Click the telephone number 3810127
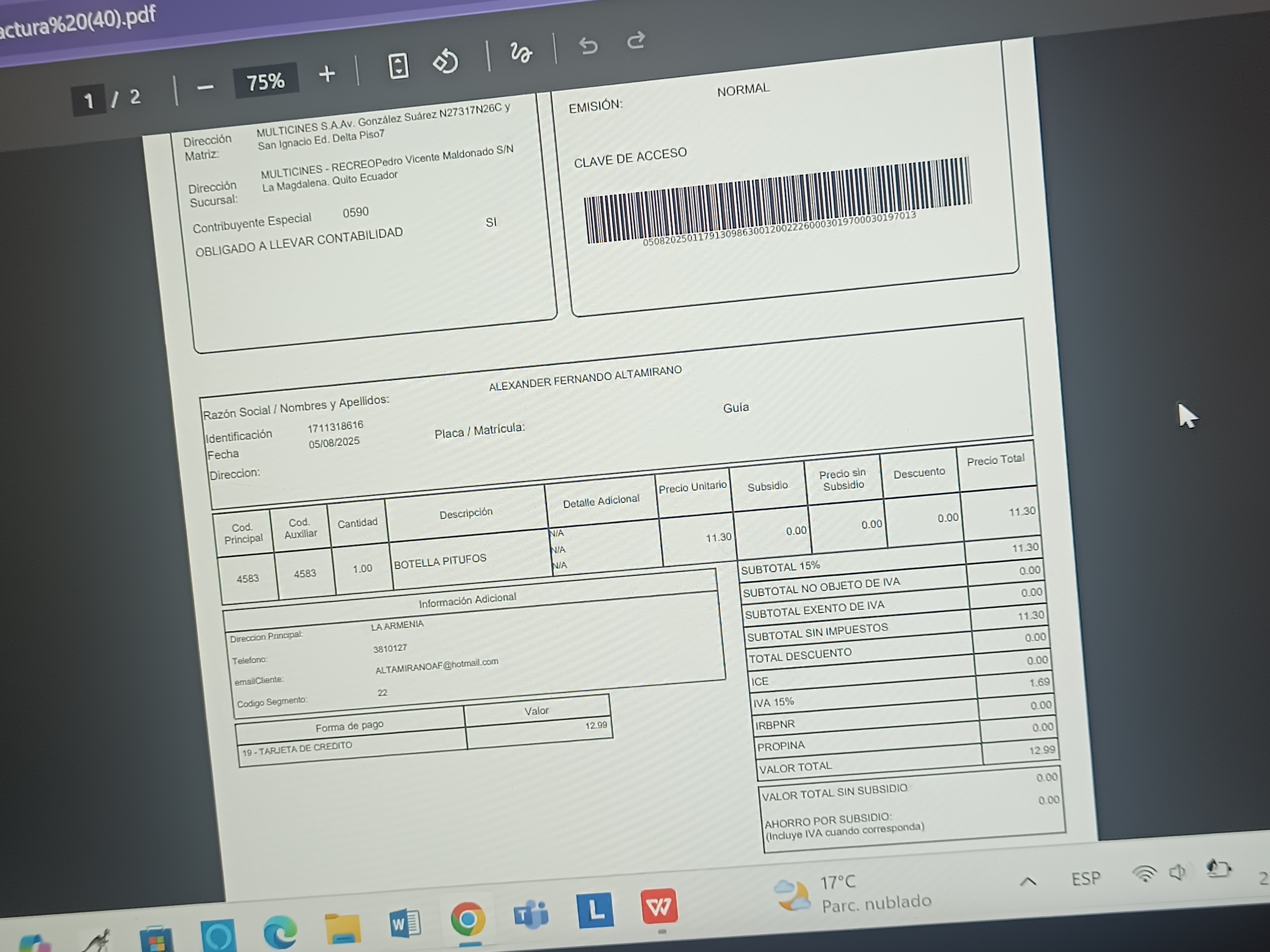The width and height of the screenshot is (1270, 952). click(x=390, y=648)
